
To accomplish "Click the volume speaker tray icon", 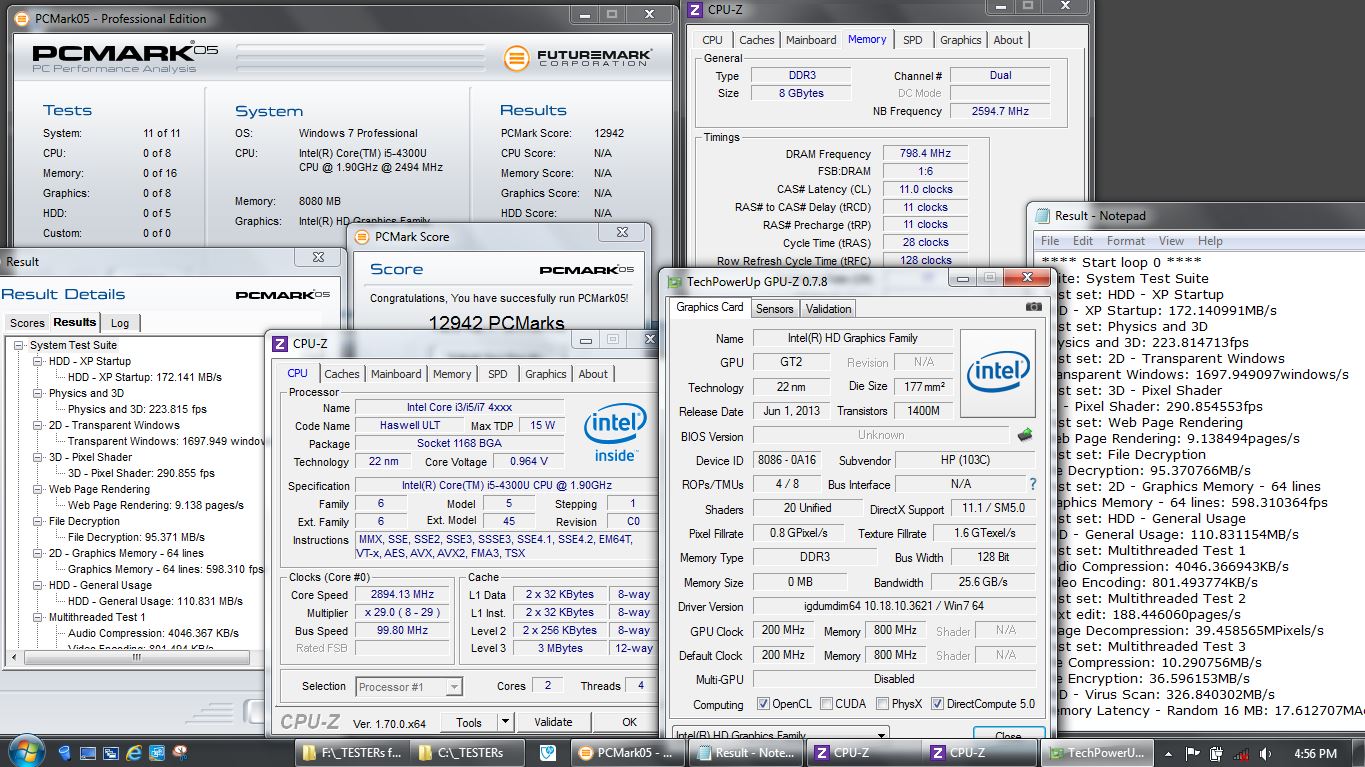I will pyautogui.click(x=1263, y=753).
